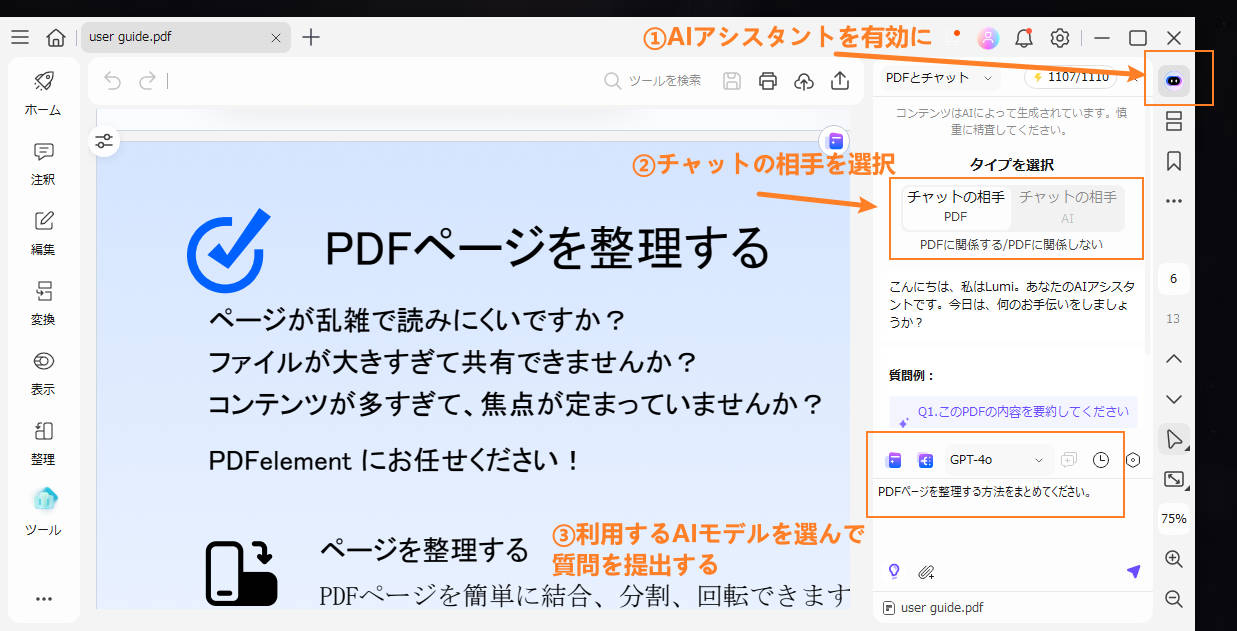Click the zoom in magnifier icon

coord(1174,559)
